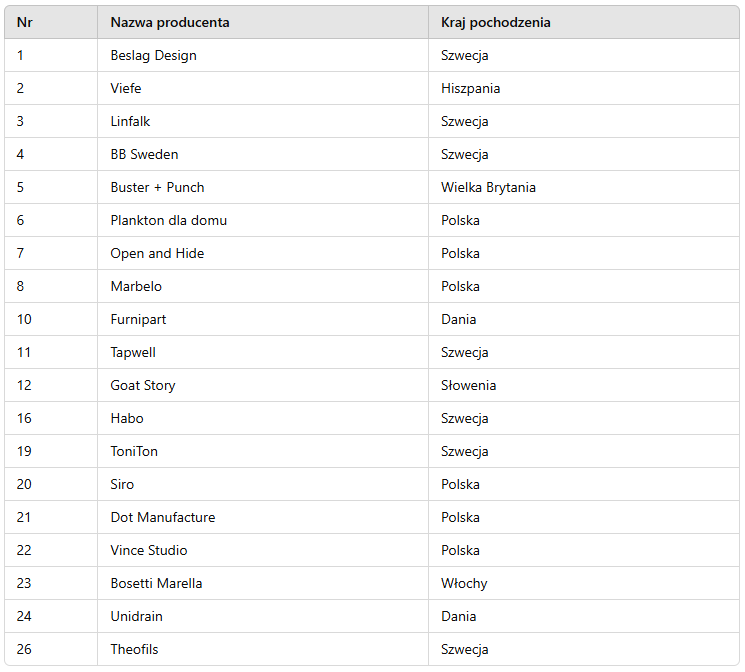Click the 'Buster + Punch' cell
This screenshot has width=745, height=672.
click(157, 187)
